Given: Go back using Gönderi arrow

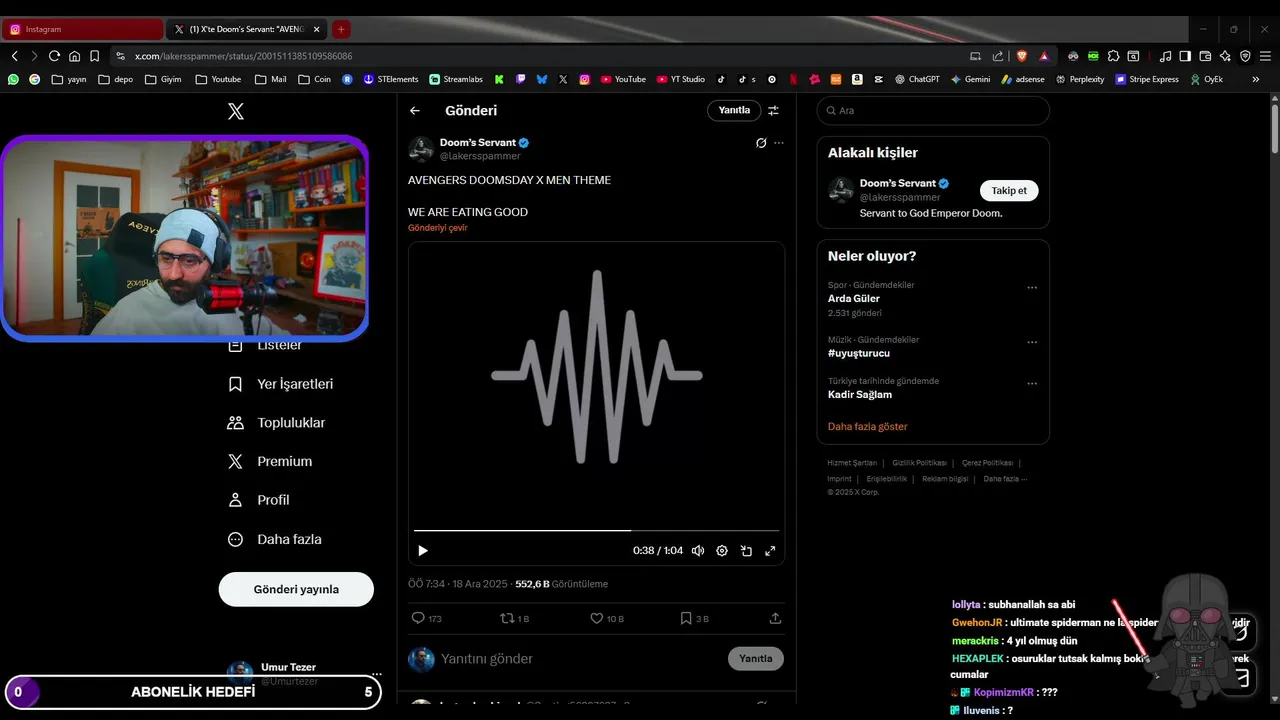Looking at the screenshot, I should pos(415,111).
